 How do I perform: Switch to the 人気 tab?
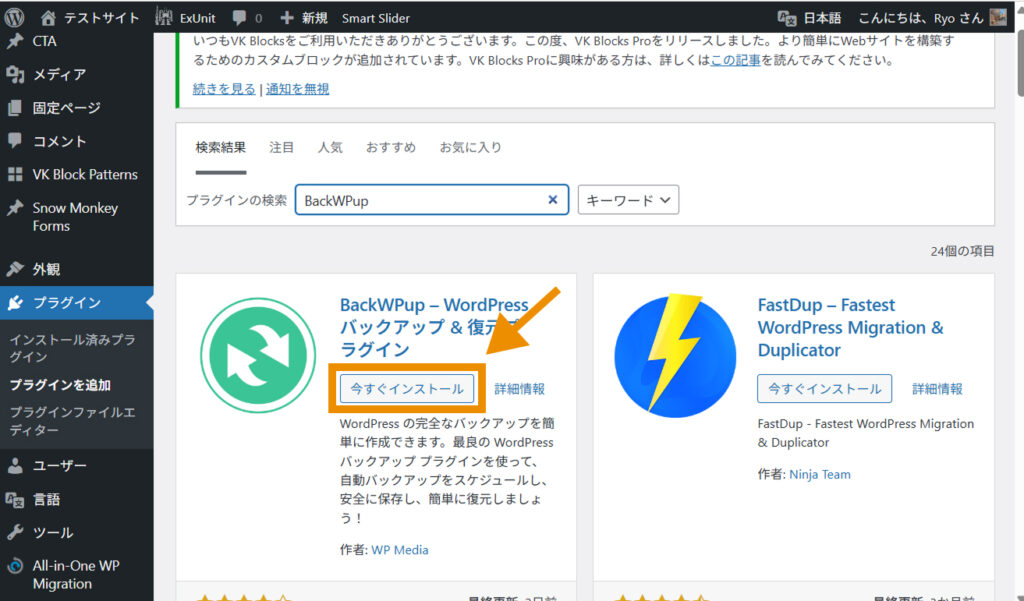[x=330, y=147]
